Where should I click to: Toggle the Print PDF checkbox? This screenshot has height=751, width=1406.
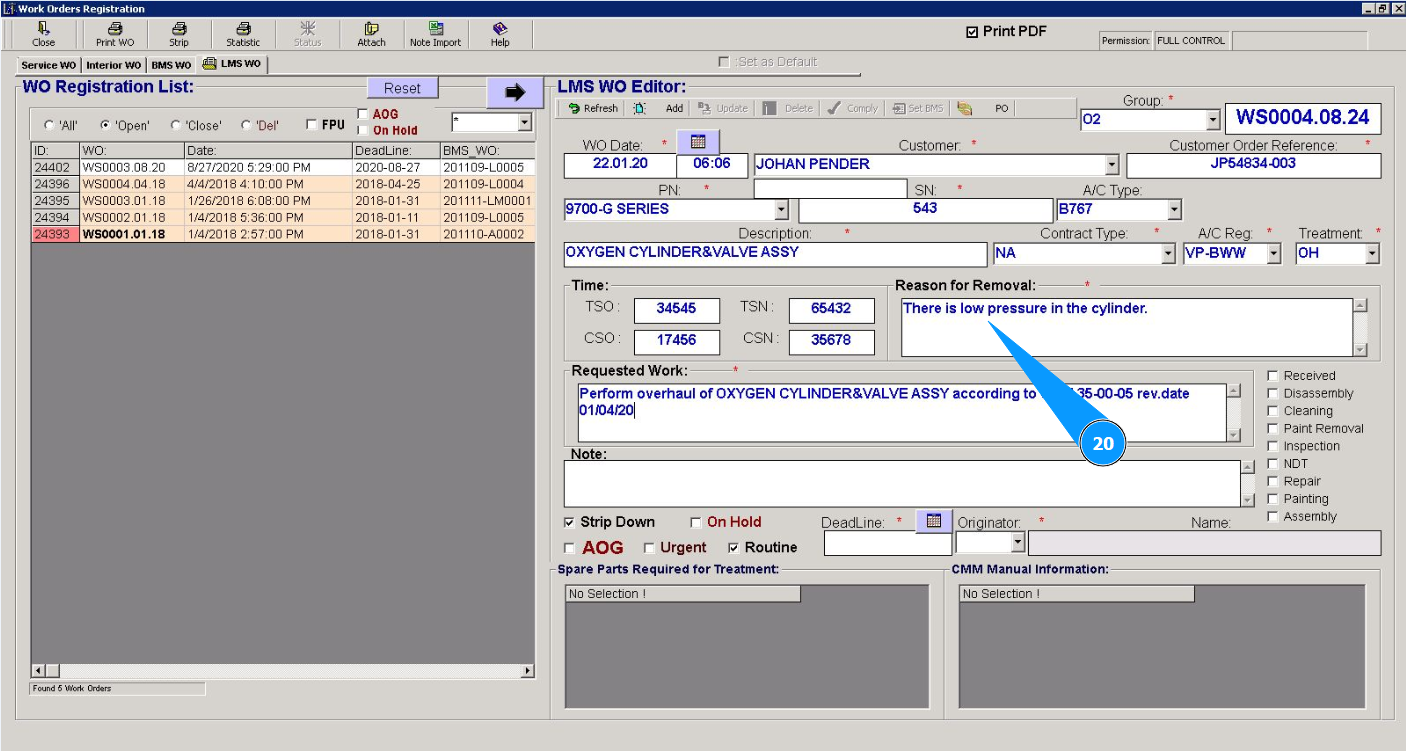point(971,32)
